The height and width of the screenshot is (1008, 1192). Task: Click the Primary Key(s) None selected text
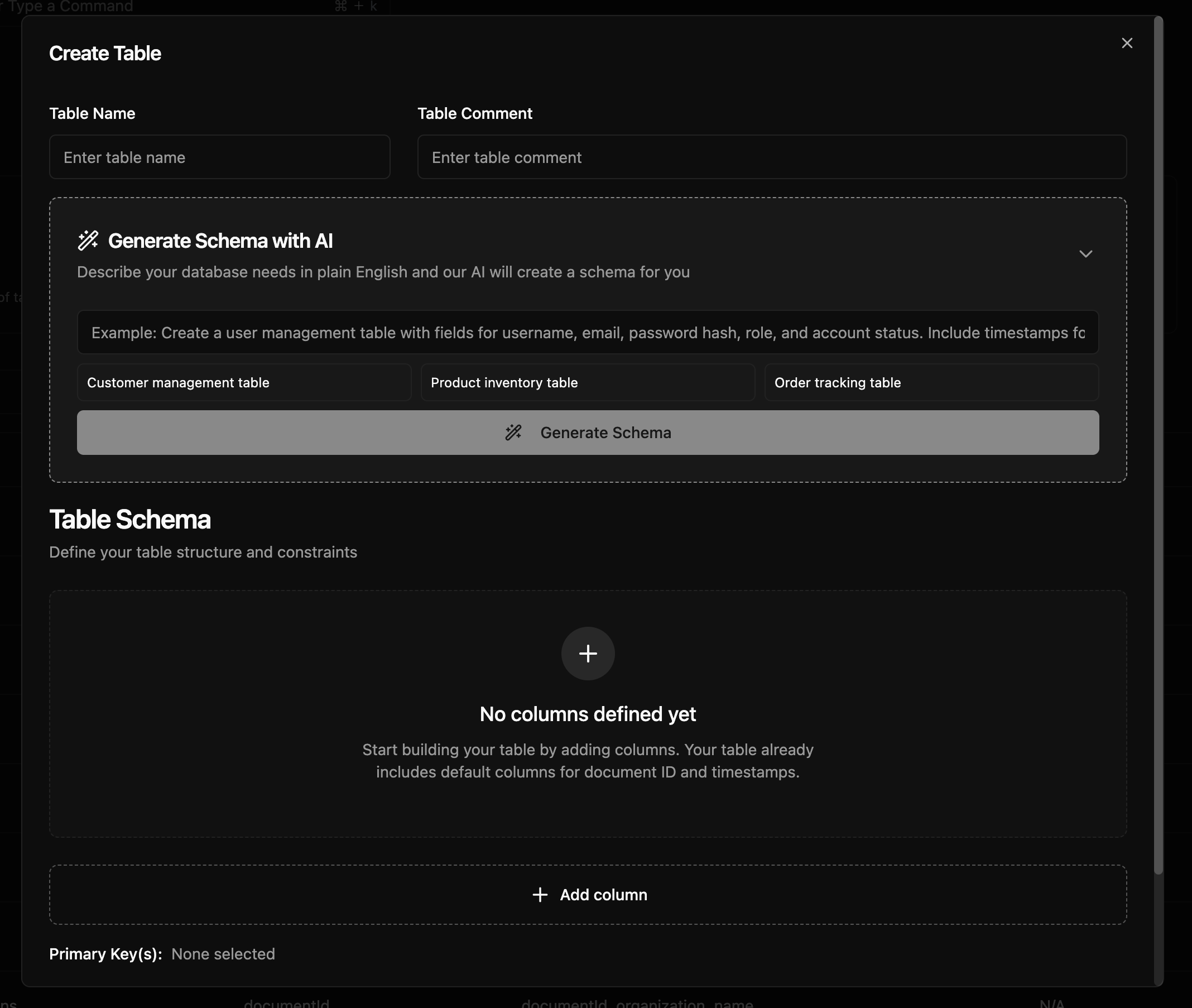point(223,954)
